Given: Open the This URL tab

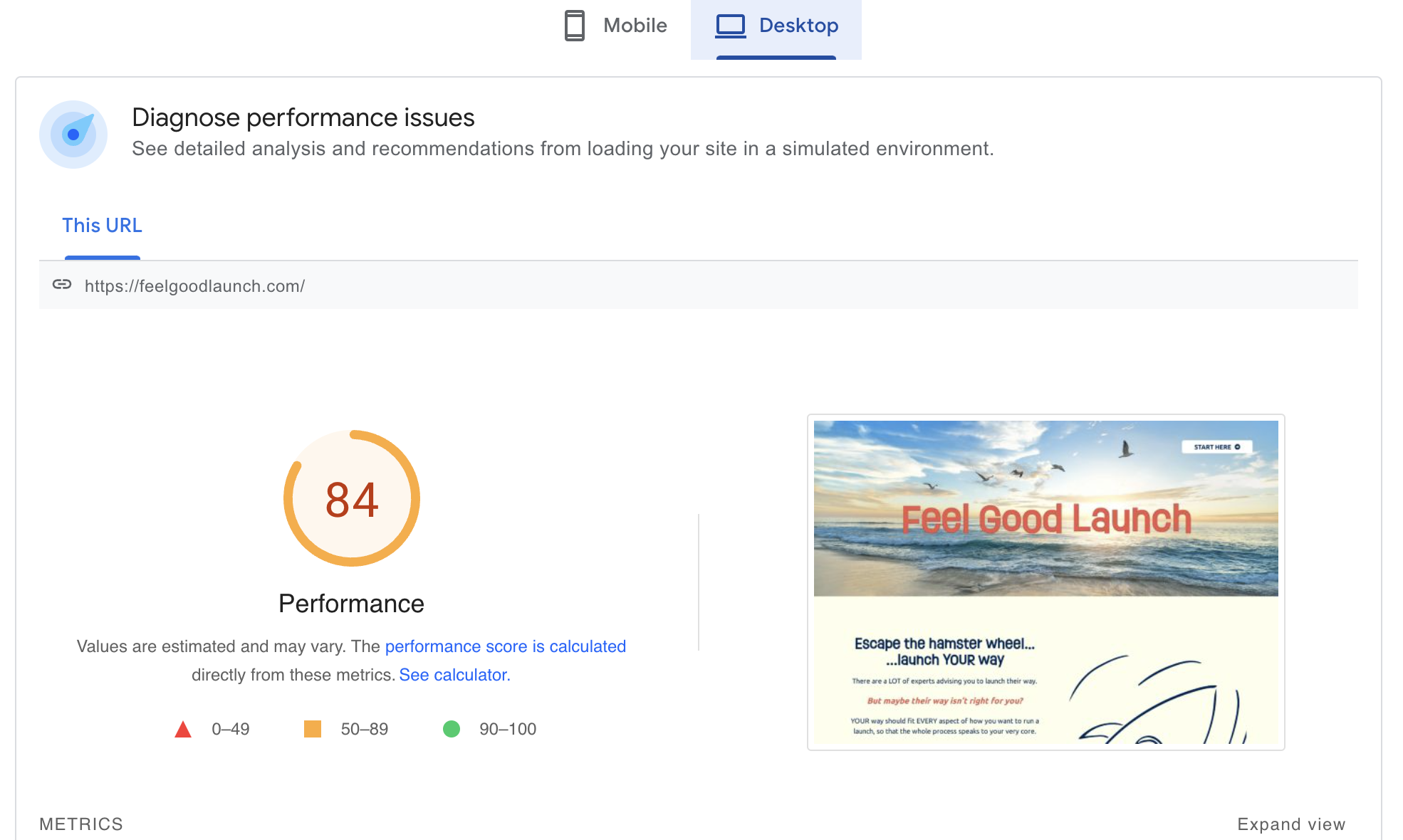Looking at the screenshot, I should (x=102, y=226).
